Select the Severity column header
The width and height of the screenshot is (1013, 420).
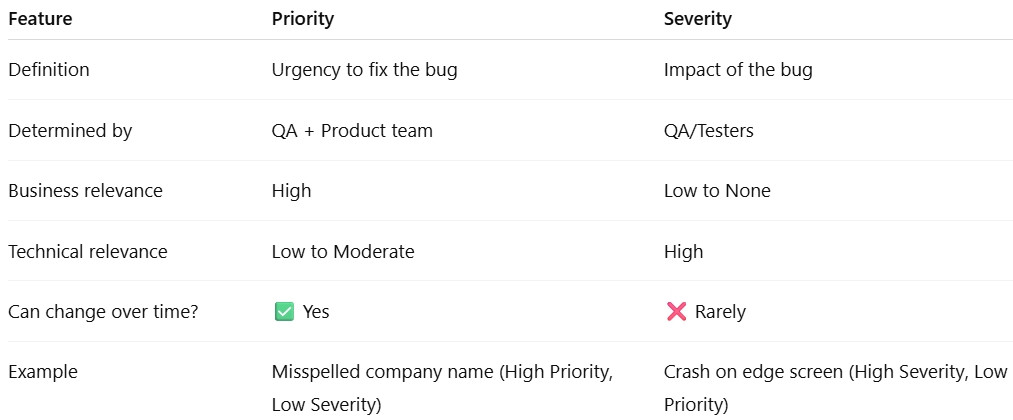(697, 19)
